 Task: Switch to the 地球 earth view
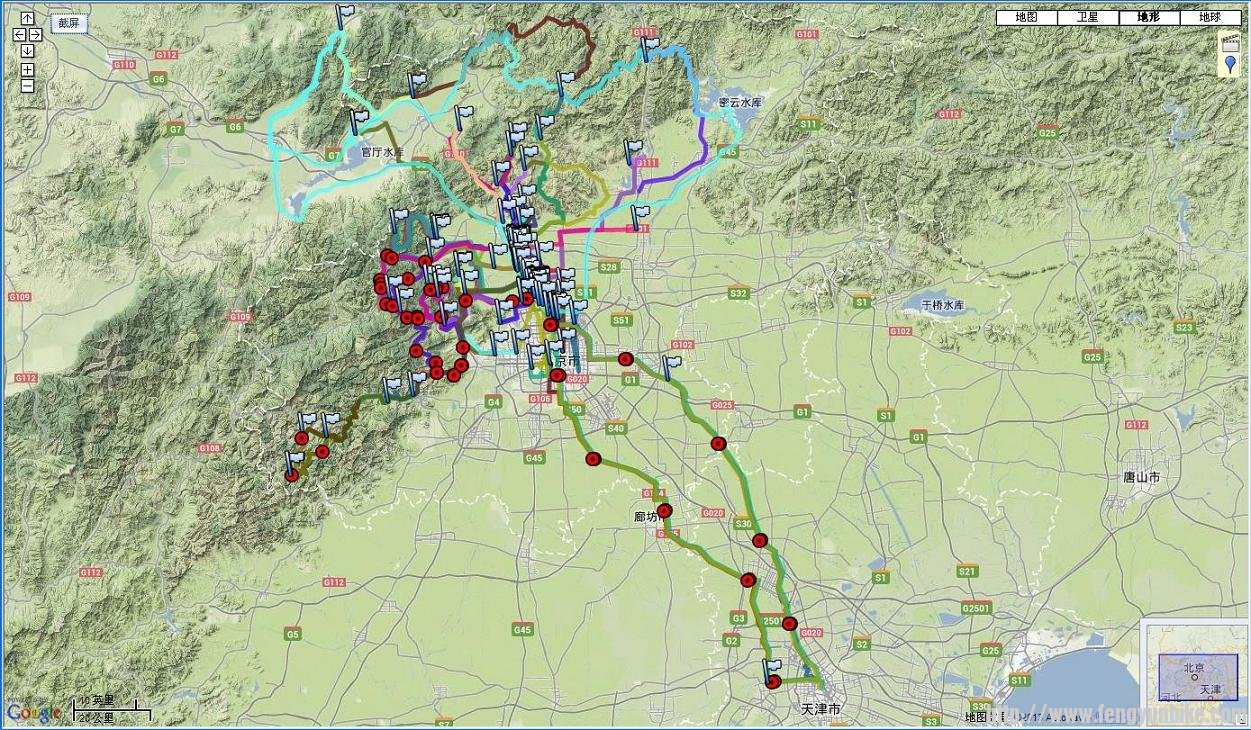pos(1209,17)
